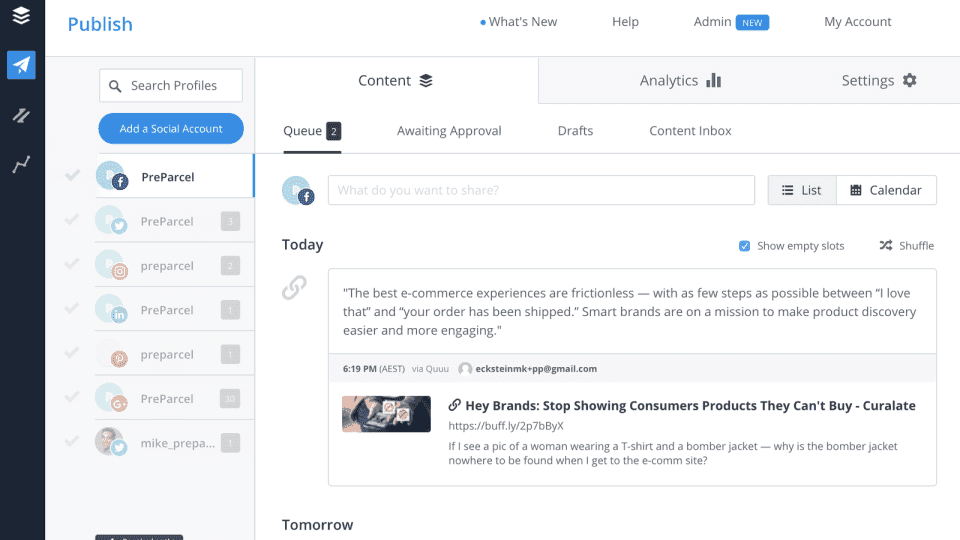Screen dimensions: 960x540
Task: Switch to the Content tab
Action: [x=396, y=80]
